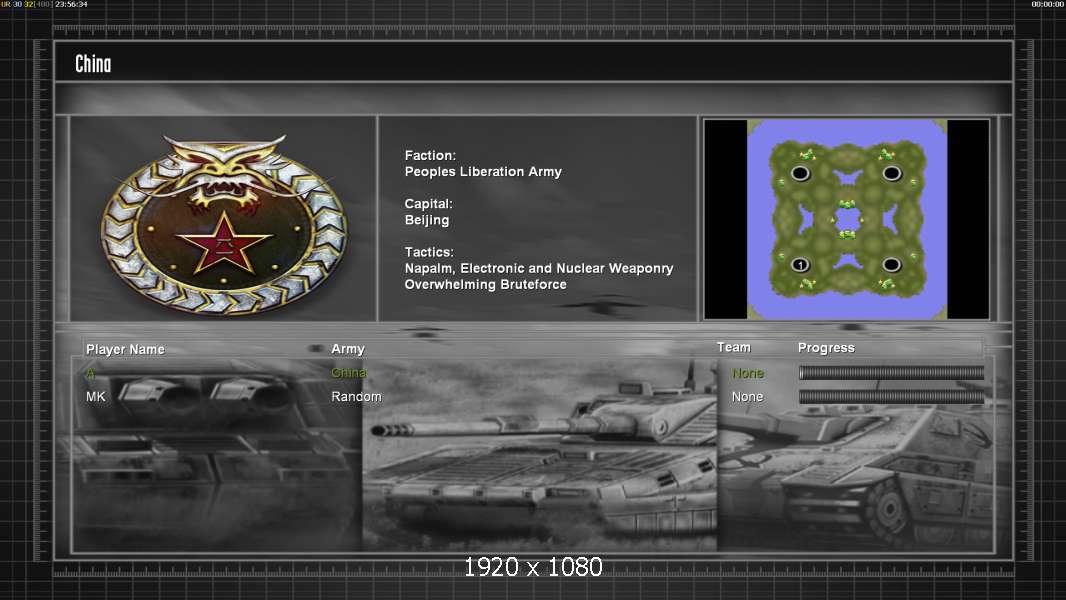Click the 00:00:00 timer in the corner
The width and height of the screenshot is (1066, 600).
[1048, 4]
